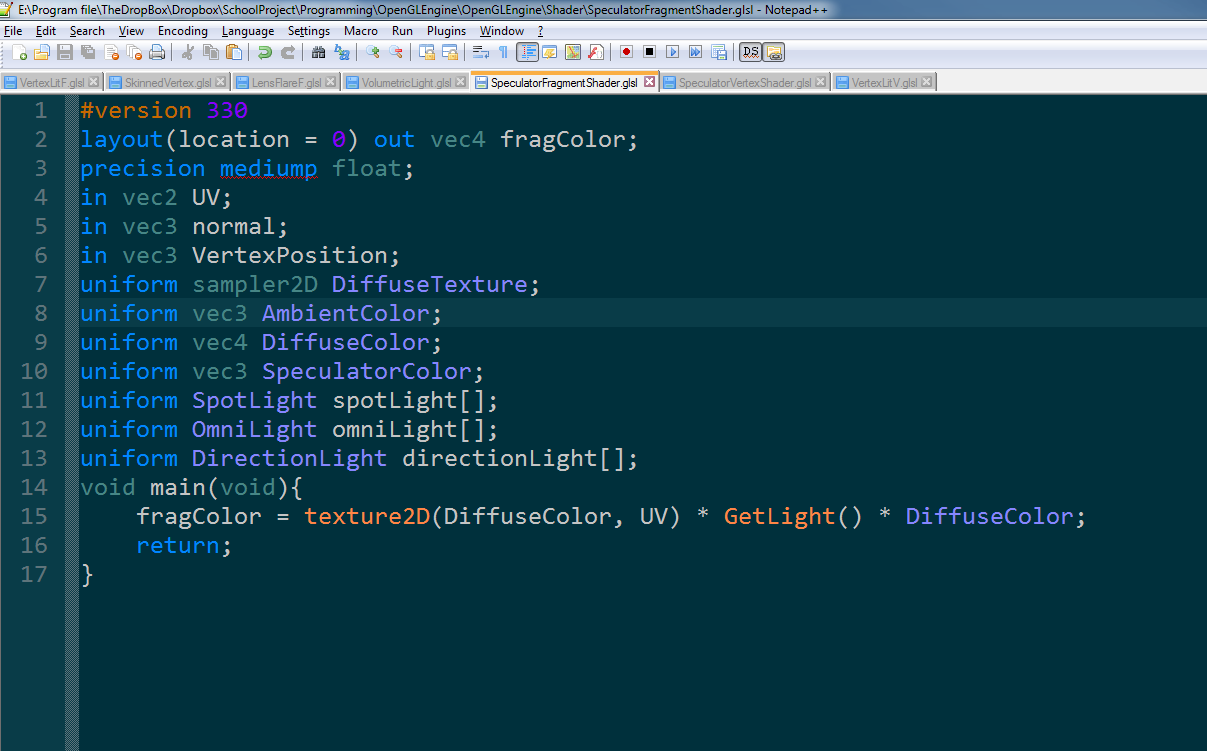
Task: Click the misspelled word 'mediump'
Action: pyautogui.click(x=269, y=169)
